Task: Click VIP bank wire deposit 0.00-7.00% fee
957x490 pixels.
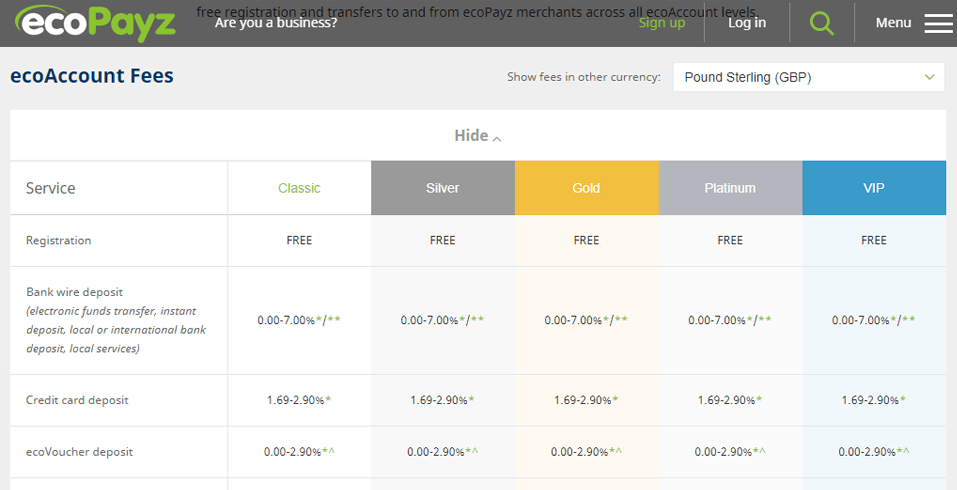Action: 874,320
